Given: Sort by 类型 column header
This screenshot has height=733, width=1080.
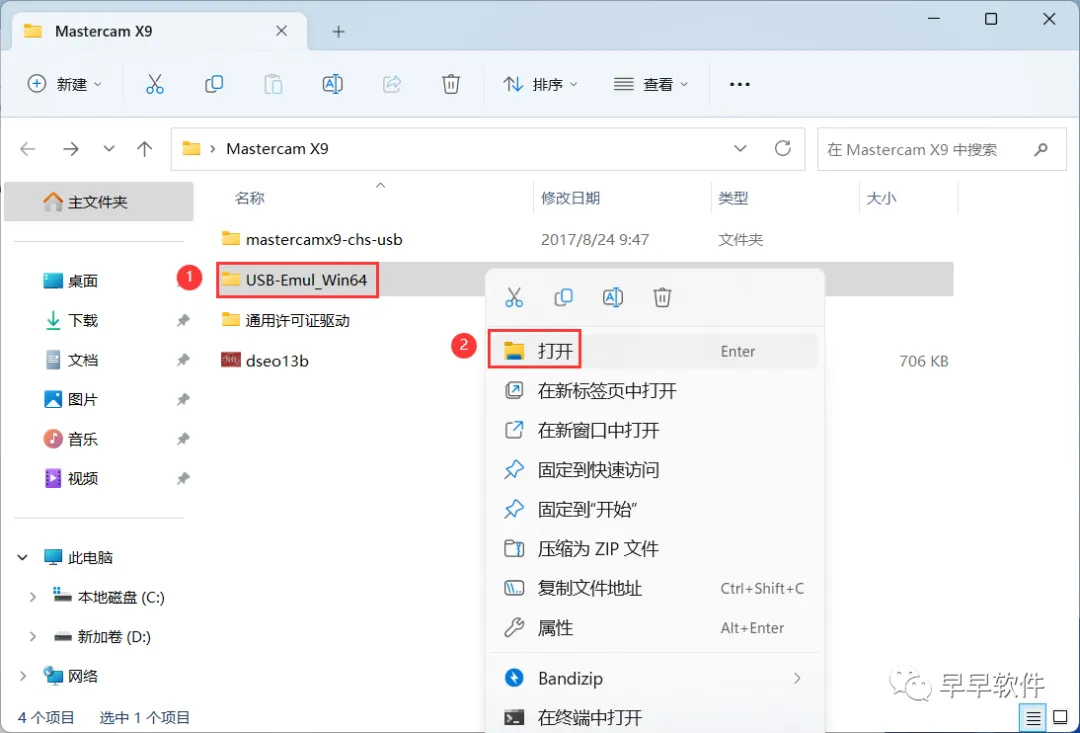Looking at the screenshot, I should point(733,198).
